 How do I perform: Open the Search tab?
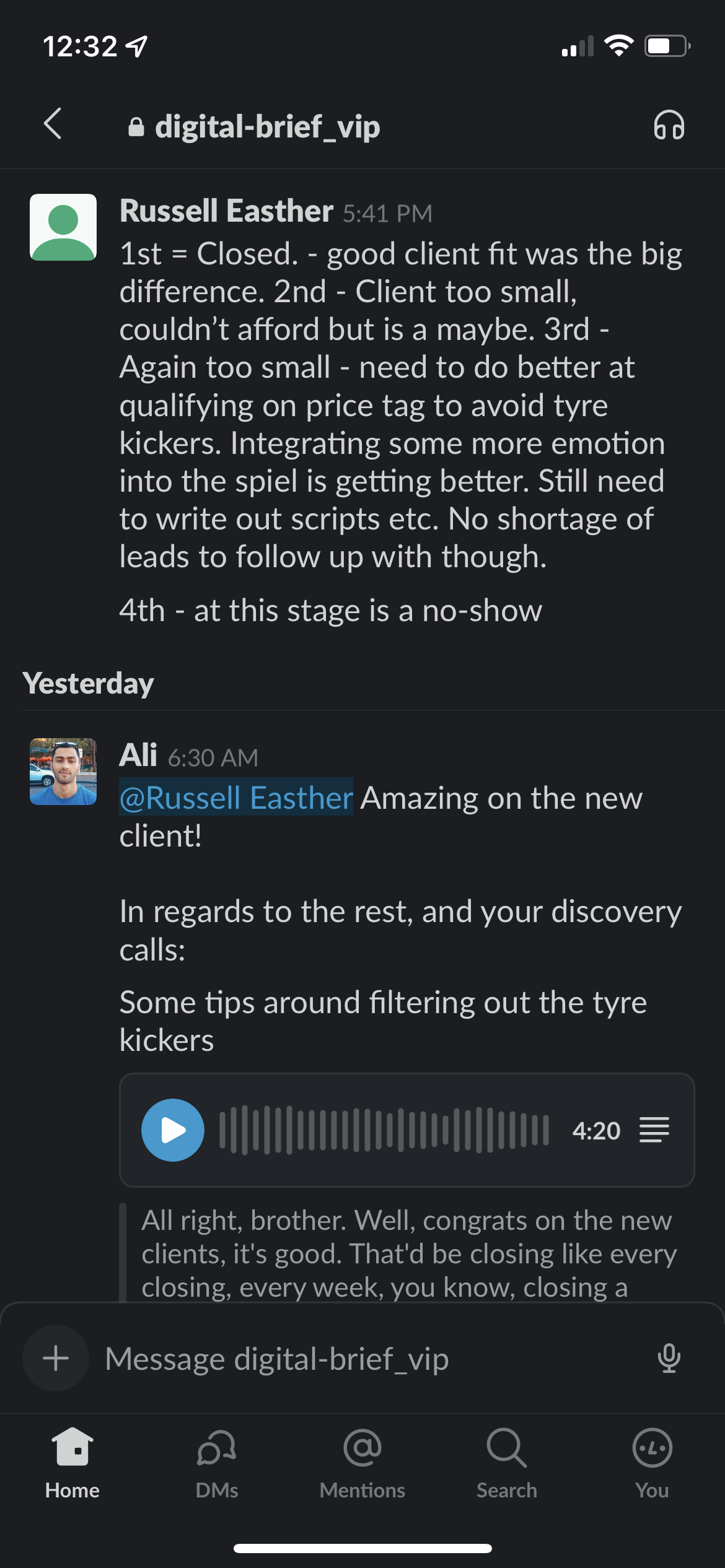[507, 1463]
